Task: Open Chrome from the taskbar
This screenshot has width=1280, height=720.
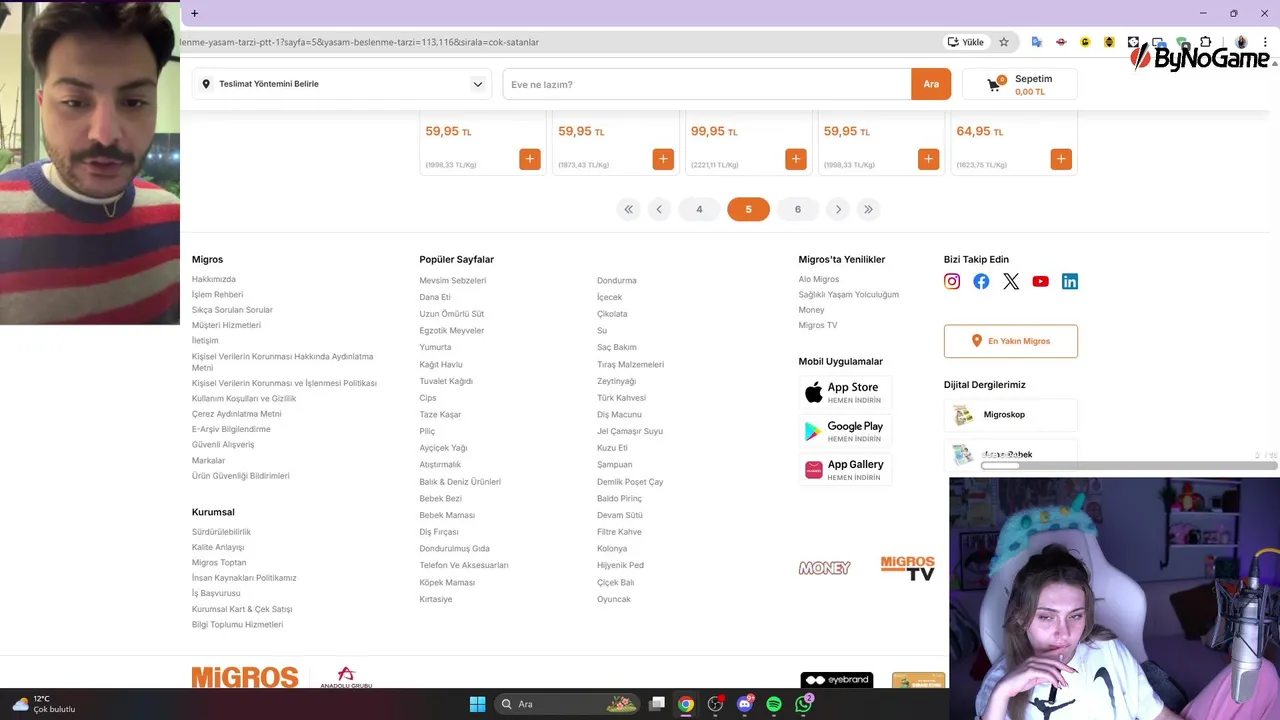Action: pyautogui.click(x=686, y=704)
